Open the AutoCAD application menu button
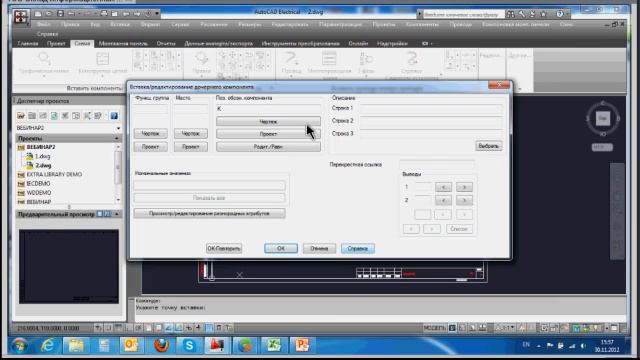Viewport: 640px width, 360px height. tap(20, 17)
